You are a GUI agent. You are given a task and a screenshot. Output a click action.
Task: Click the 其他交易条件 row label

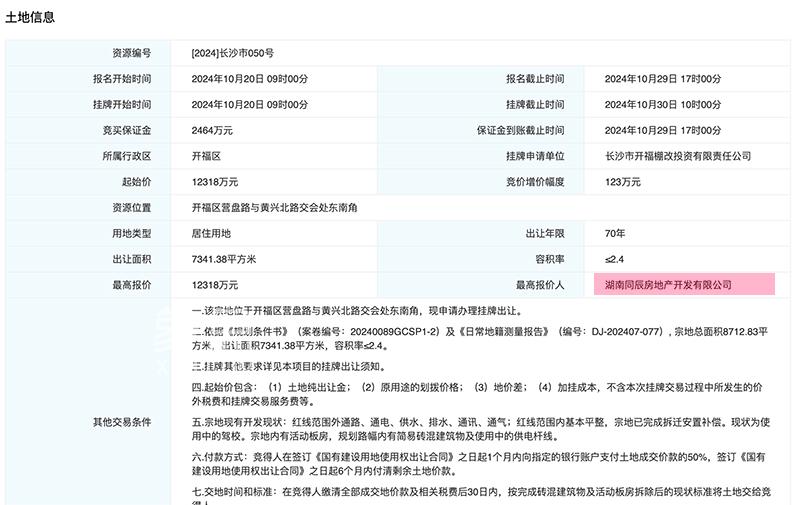(x=122, y=422)
